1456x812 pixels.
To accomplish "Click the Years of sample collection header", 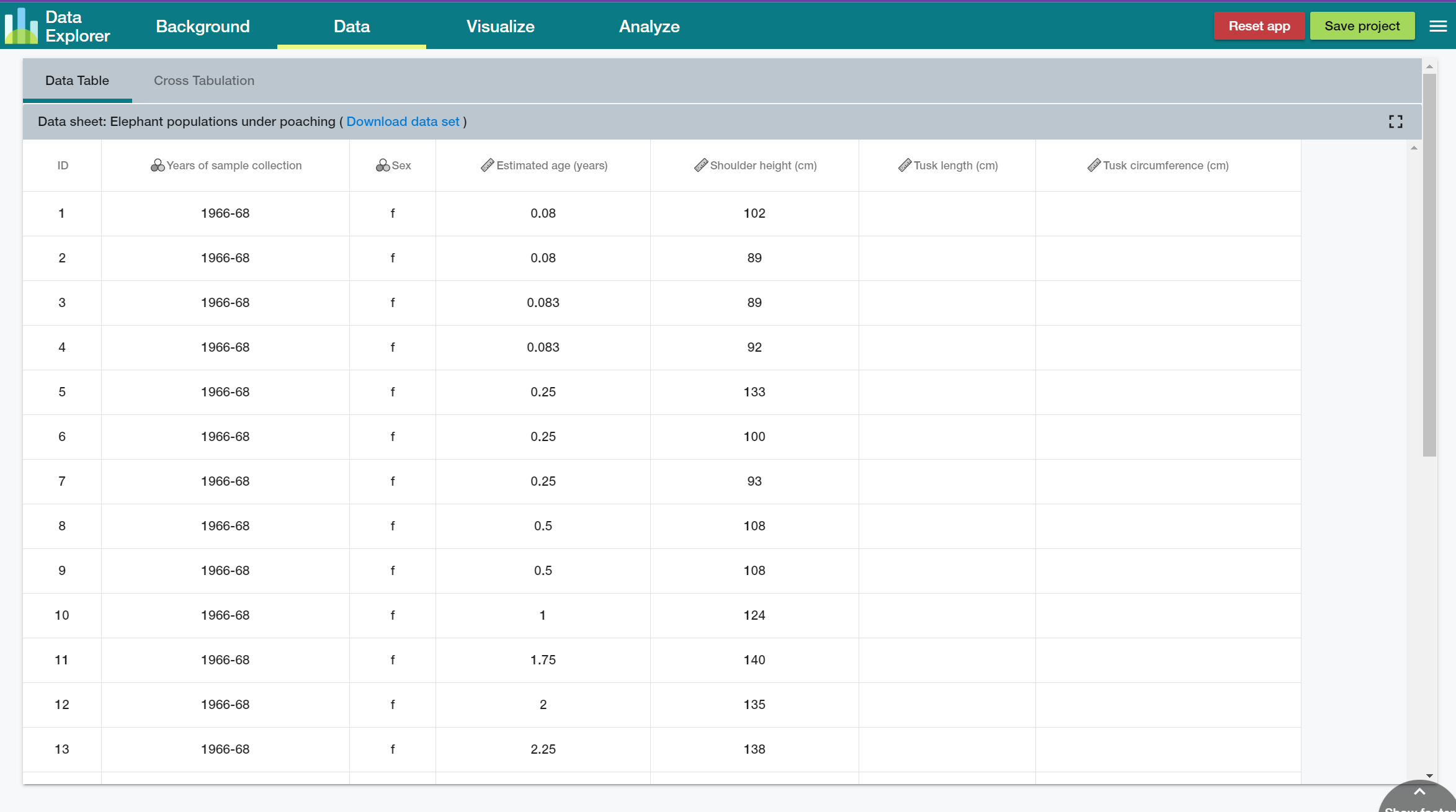I will (234, 166).
